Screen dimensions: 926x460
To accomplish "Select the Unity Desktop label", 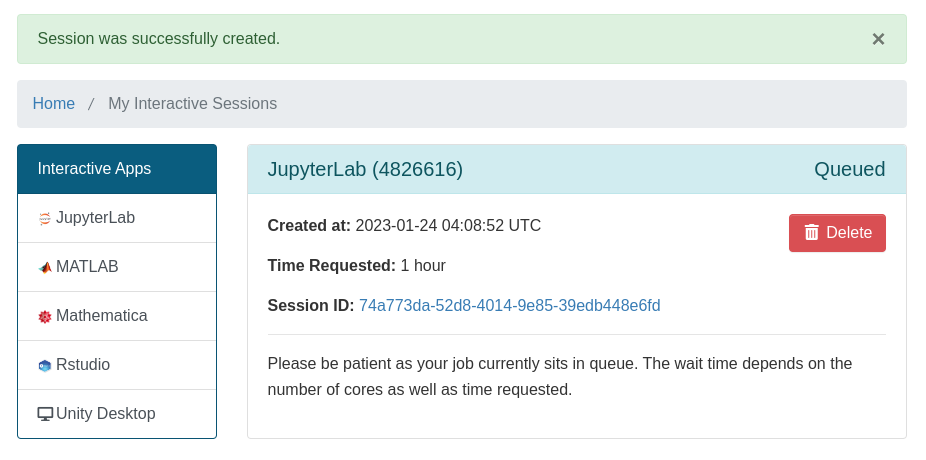I will tap(105, 414).
